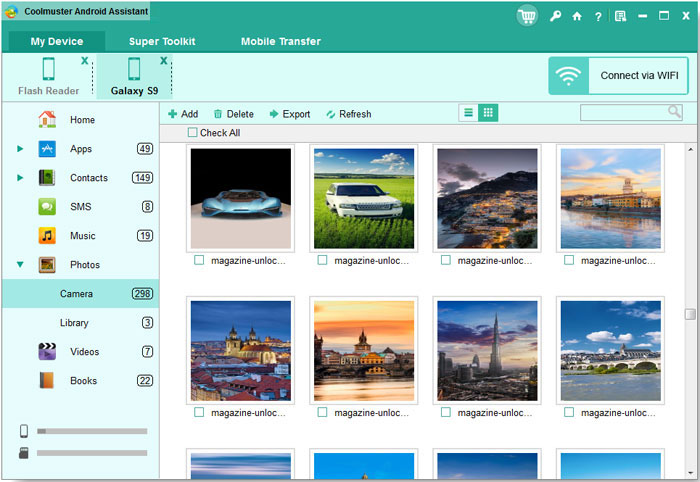Click the home icon in title bar
The image size is (700, 482).
point(577,17)
